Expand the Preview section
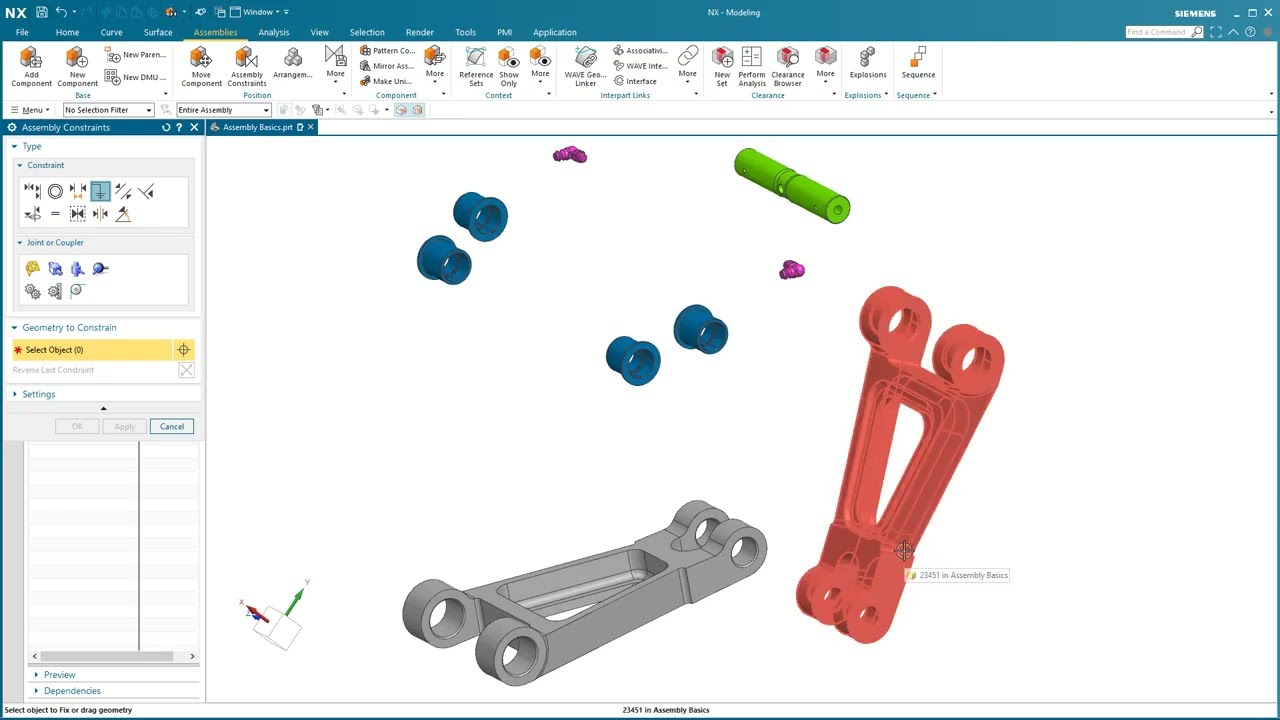This screenshot has height=720, width=1280. (x=36, y=675)
